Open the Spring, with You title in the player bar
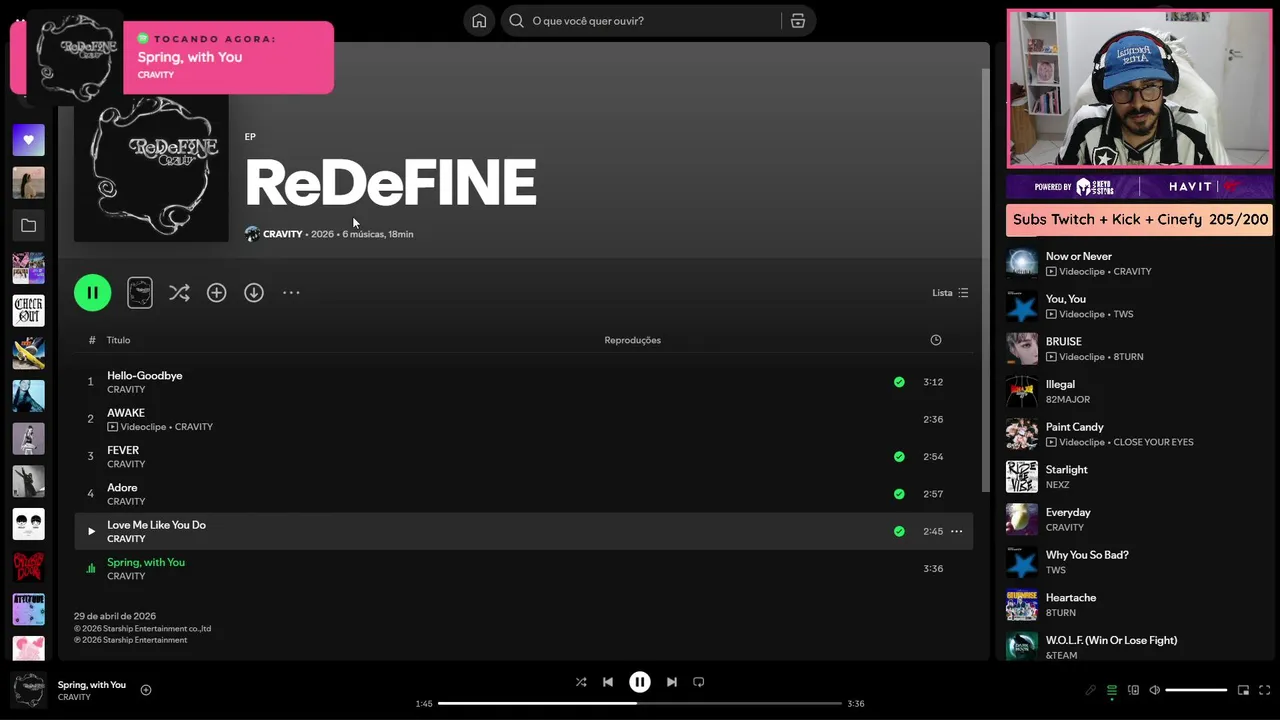Viewport: 1280px width, 720px height. [x=92, y=685]
